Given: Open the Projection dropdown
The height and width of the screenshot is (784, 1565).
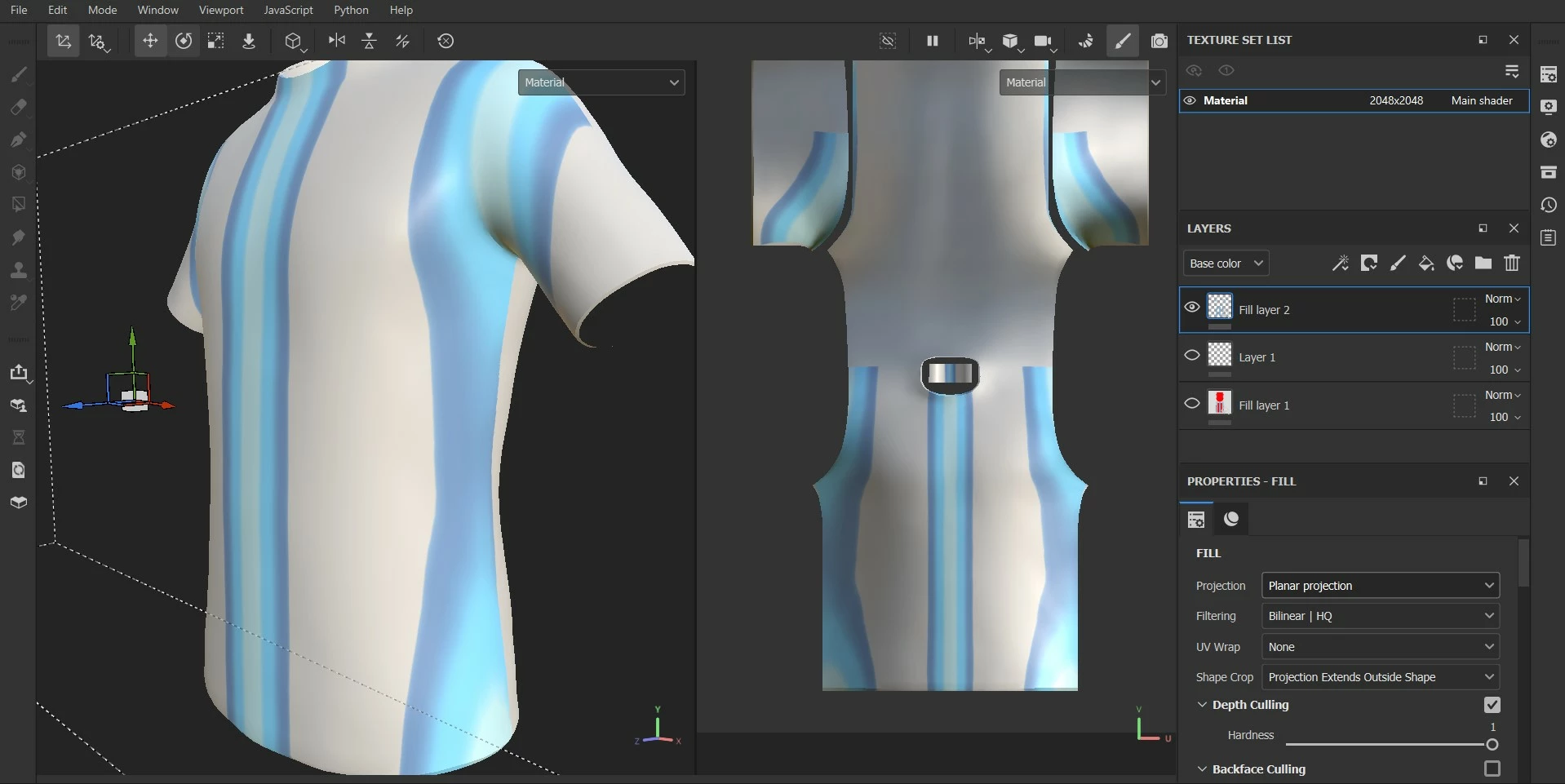Looking at the screenshot, I should (x=1381, y=586).
